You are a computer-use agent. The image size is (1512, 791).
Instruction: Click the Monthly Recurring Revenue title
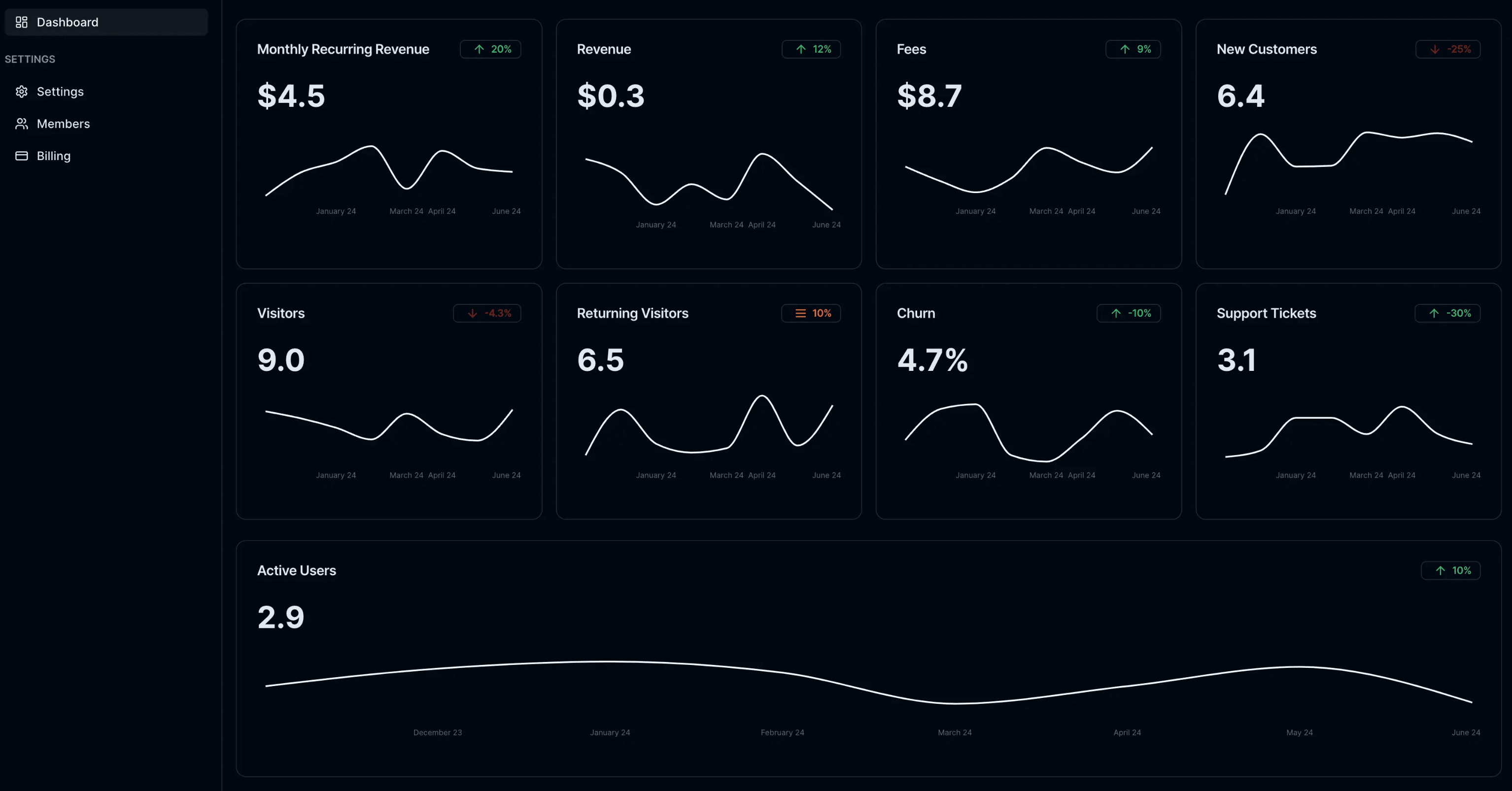pos(344,49)
